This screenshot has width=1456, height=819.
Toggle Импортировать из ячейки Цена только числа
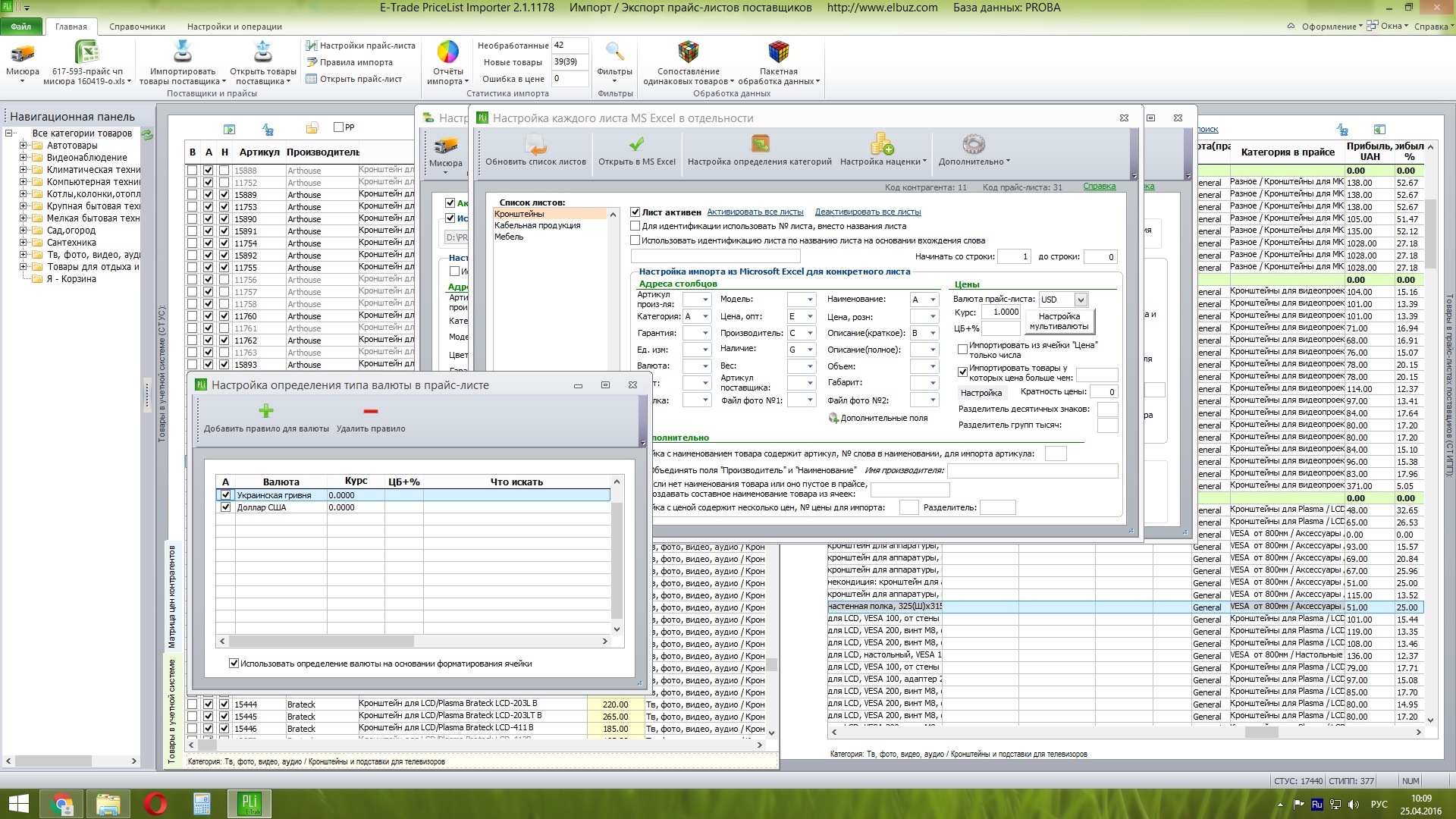pos(963,350)
